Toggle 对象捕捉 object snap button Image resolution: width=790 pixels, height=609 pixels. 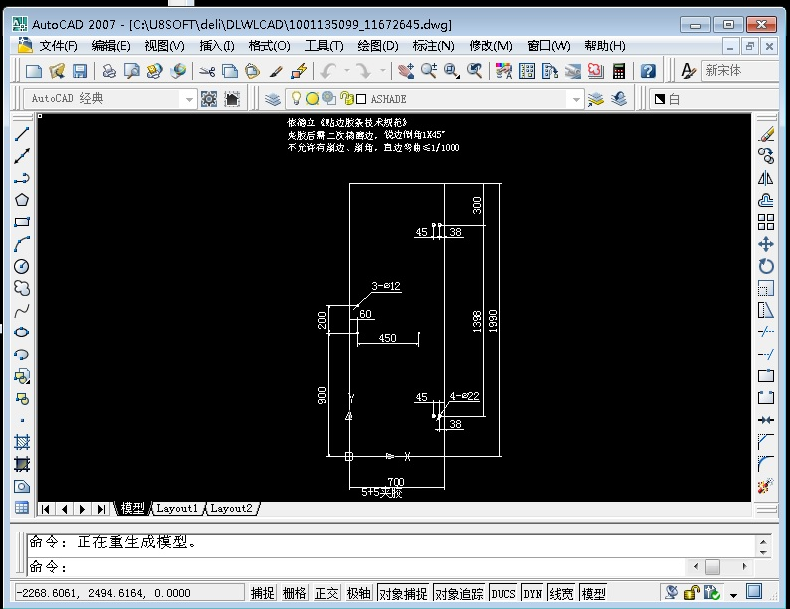pos(402,593)
